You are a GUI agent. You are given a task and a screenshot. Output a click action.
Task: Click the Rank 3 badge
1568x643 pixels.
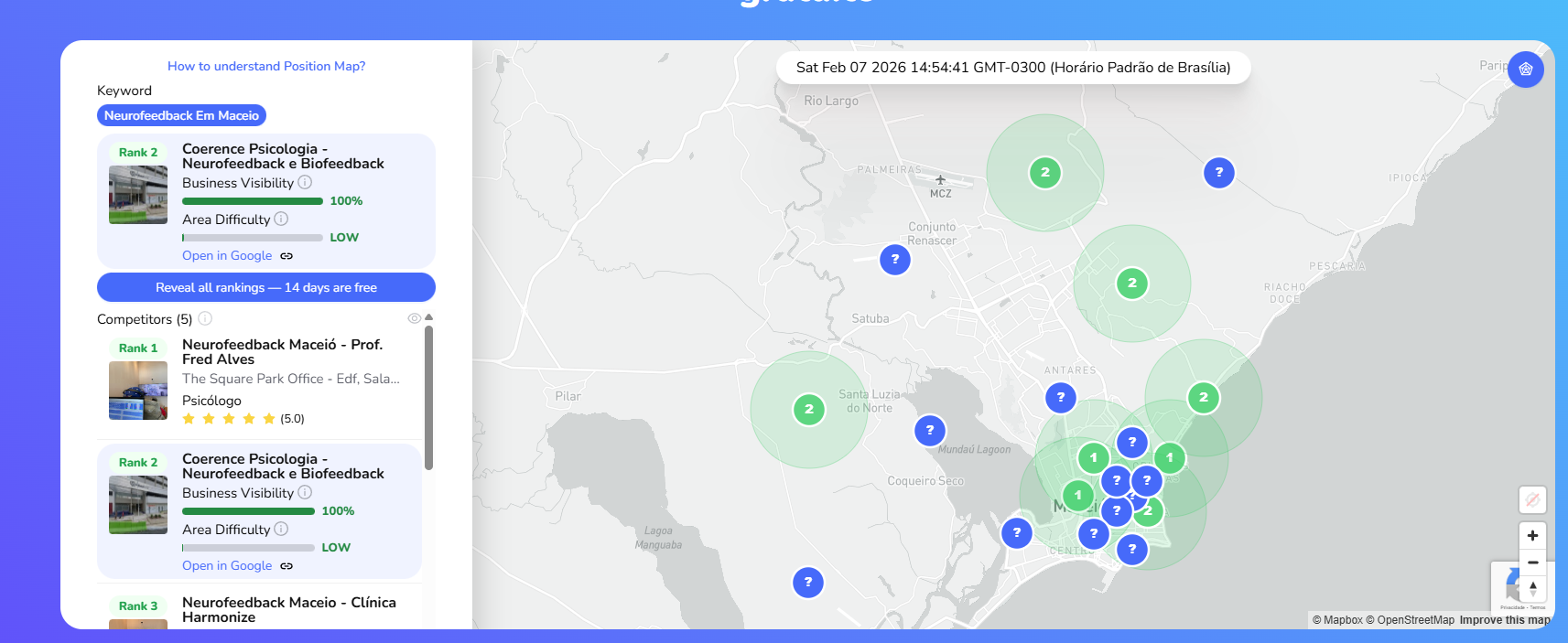click(x=138, y=606)
